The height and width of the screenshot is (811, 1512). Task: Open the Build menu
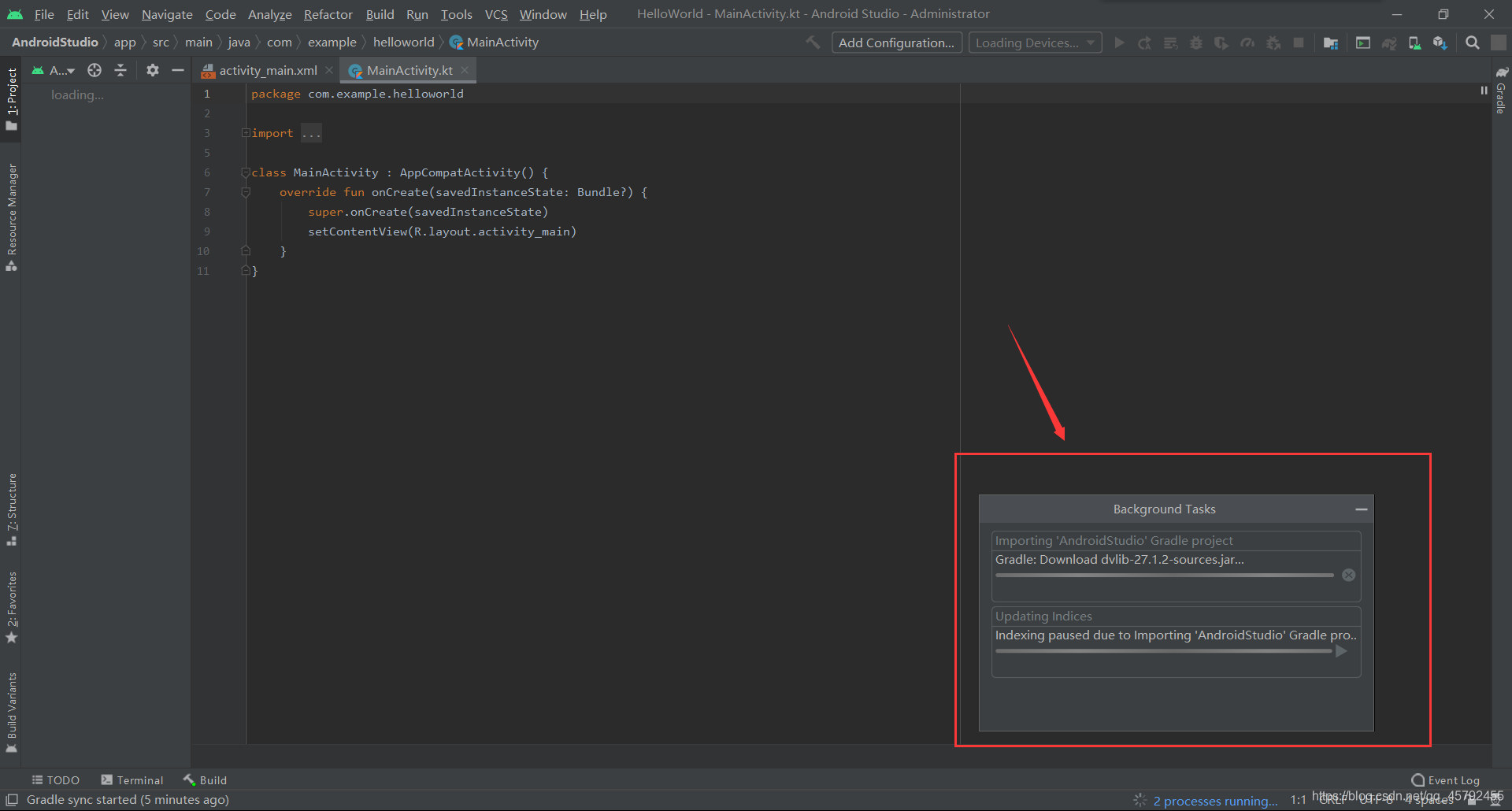pos(380,14)
